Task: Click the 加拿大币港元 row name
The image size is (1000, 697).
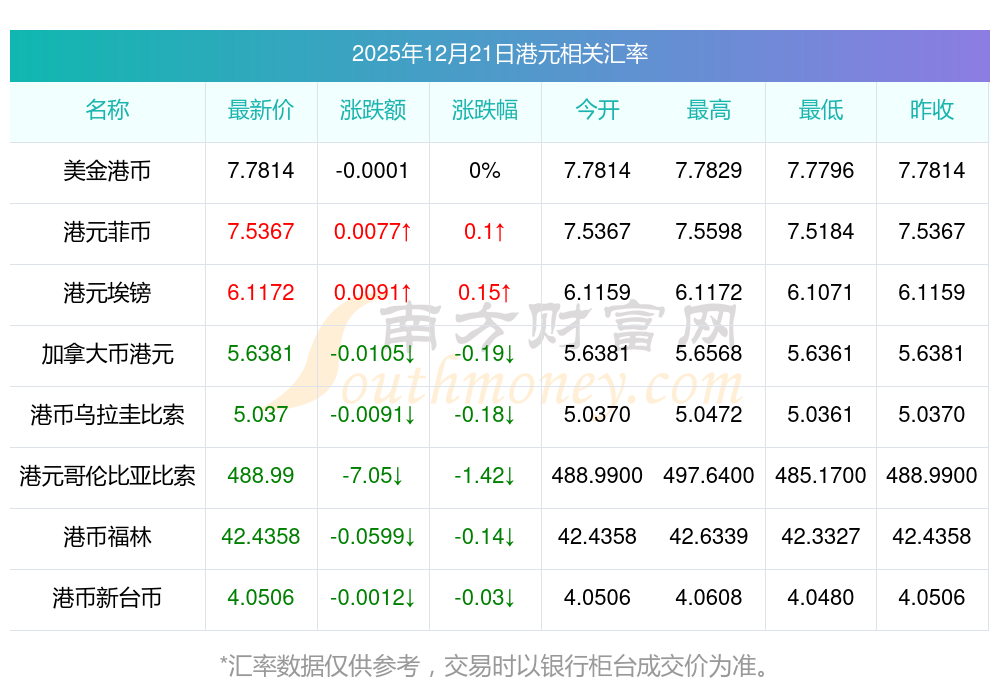Action: point(107,354)
